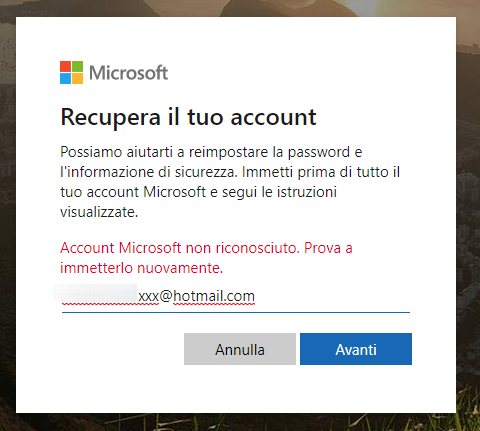The height and width of the screenshot is (431, 480).
Task: Click the Microsoft four-square logo icon
Action: point(71,72)
